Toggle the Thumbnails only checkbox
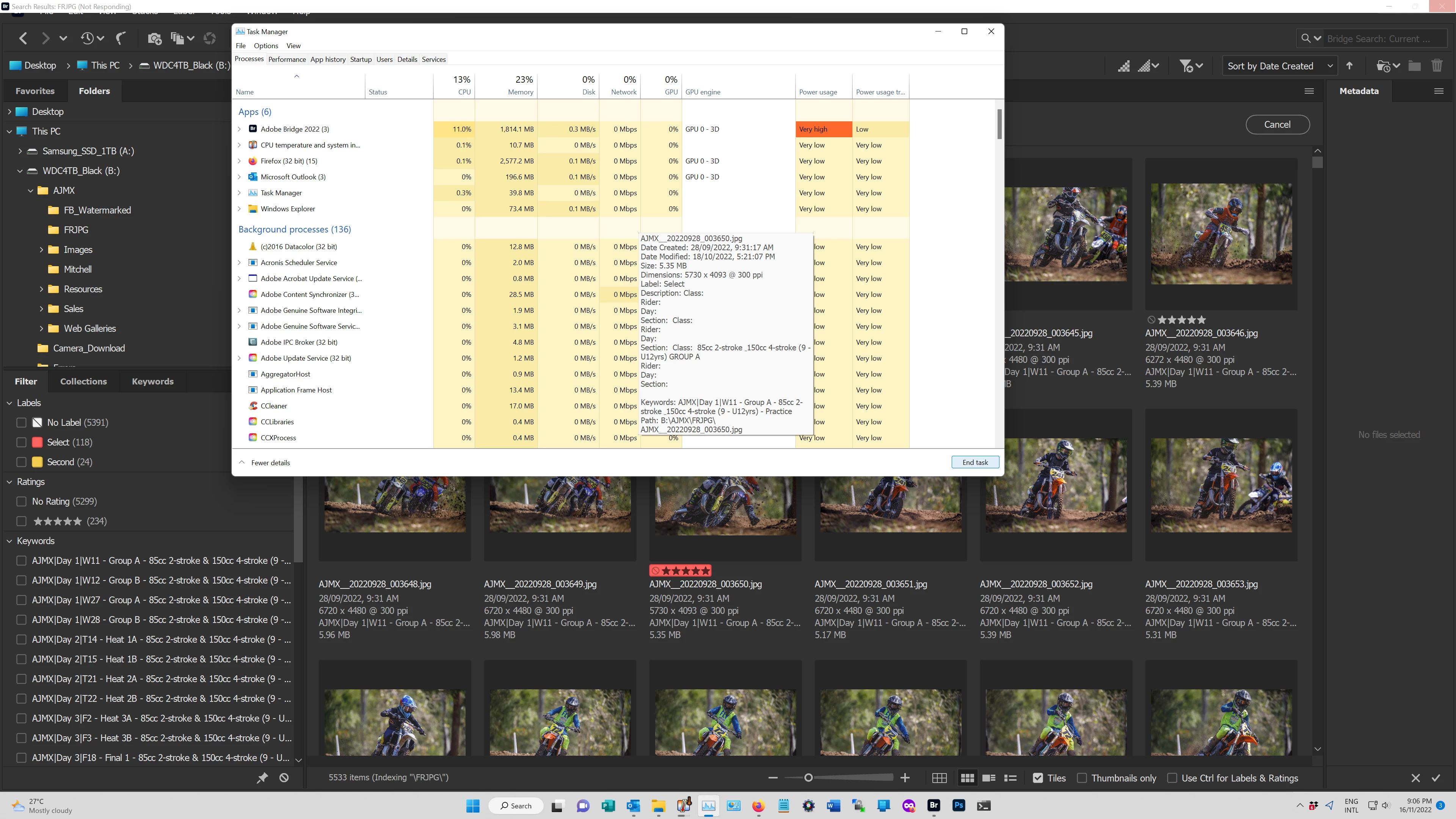The image size is (1456, 819). [x=1082, y=778]
